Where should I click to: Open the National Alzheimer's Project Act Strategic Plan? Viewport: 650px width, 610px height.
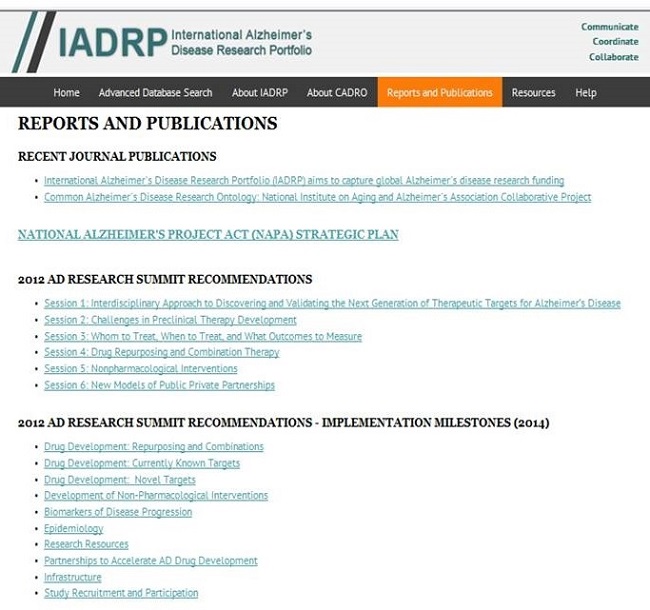[x=208, y=235]
